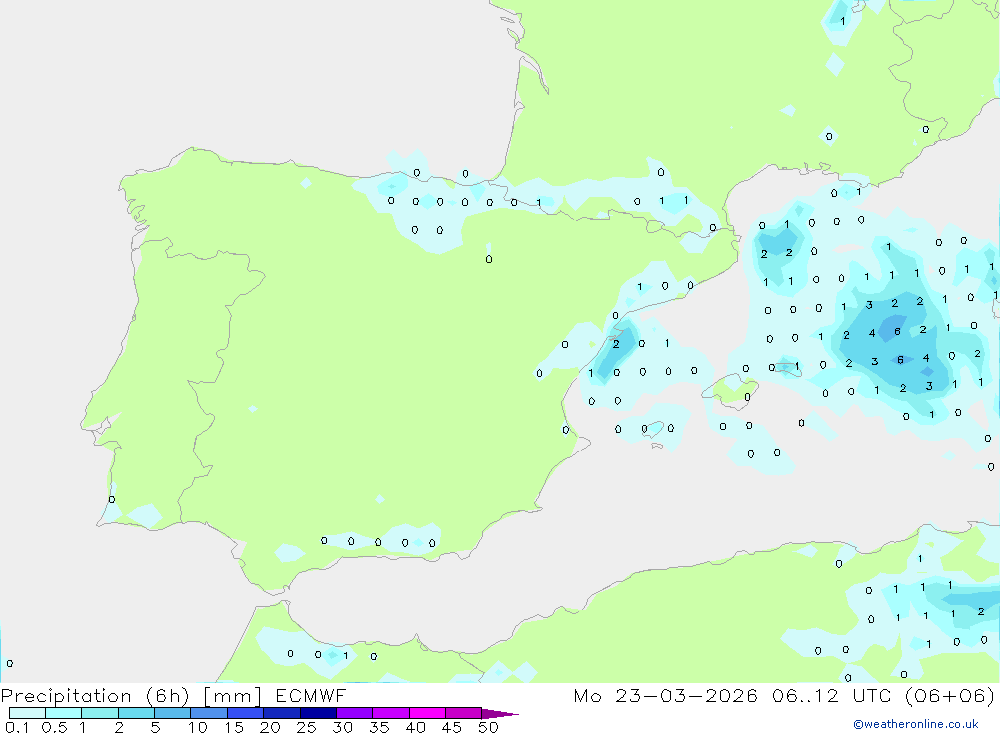This screenshot has height=733, width=1000.
Task: Select the 30–35 mm violet legend swatch
Action: point(355,713)
